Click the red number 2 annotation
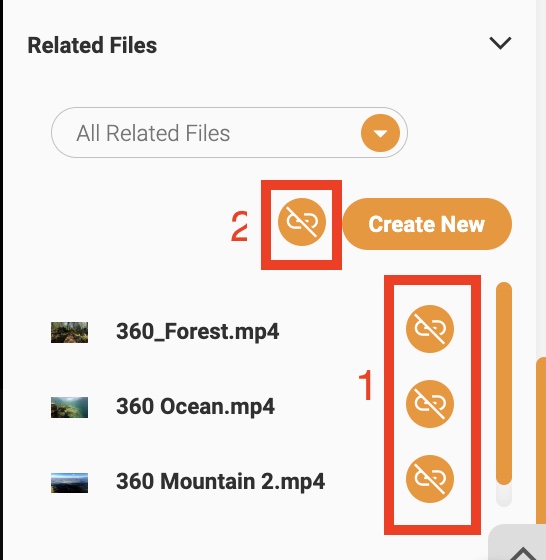The image size is (546, 560). coord(239,226)
